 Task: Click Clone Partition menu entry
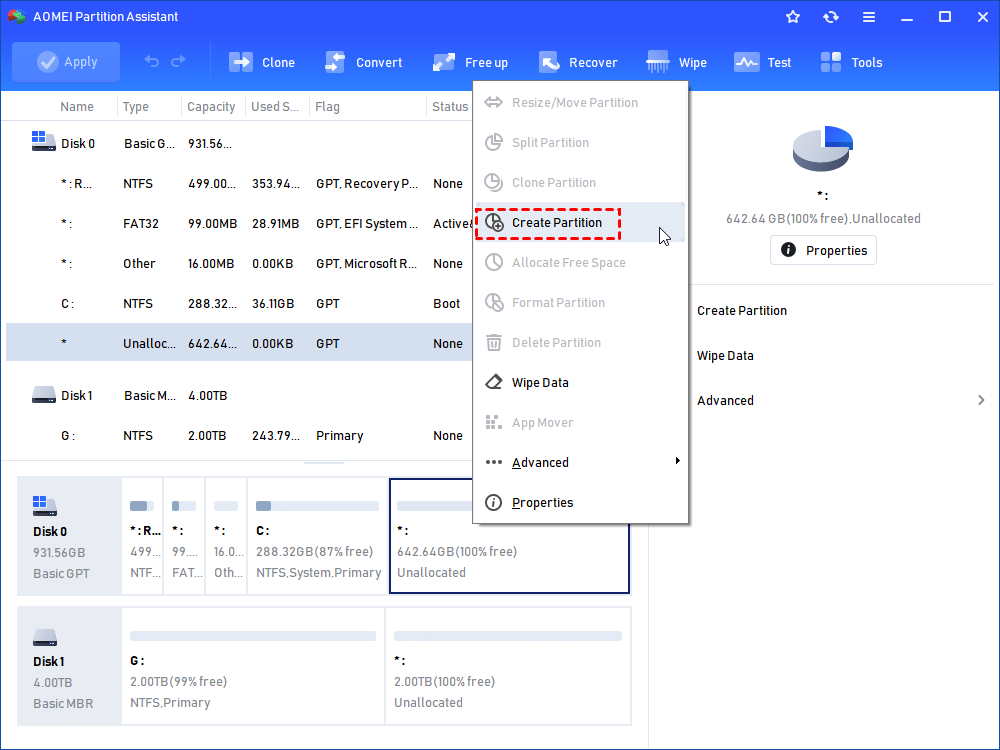click(580, 182)
